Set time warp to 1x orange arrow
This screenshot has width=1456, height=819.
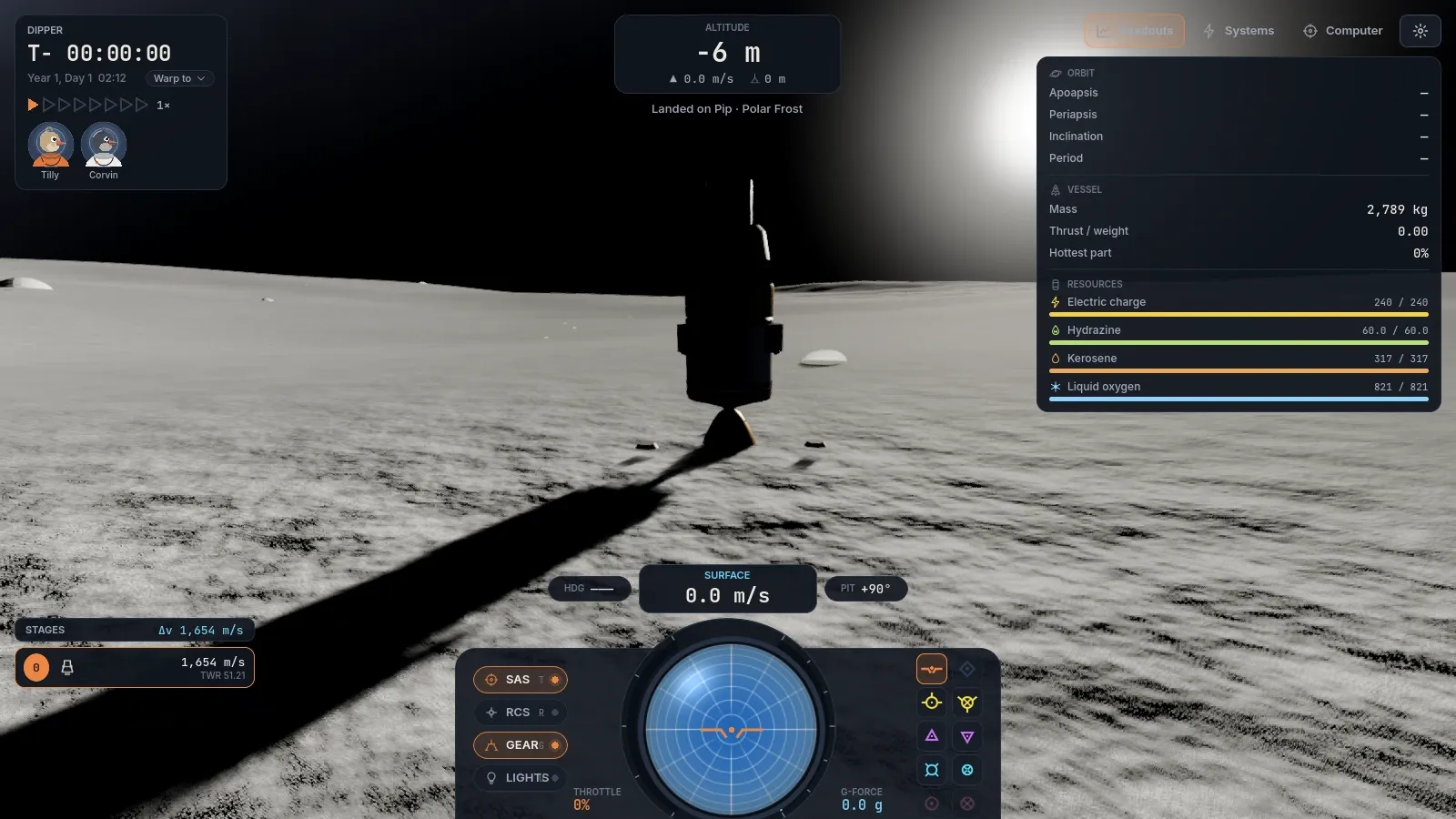[33, 105]
